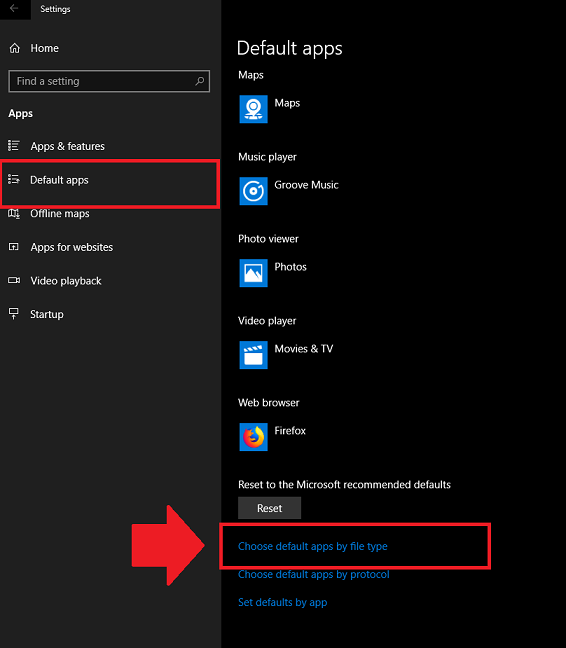Click the search magnifier icon
Image resolution: width=566 pixels, height=648 pixels.
pos(200,81)
